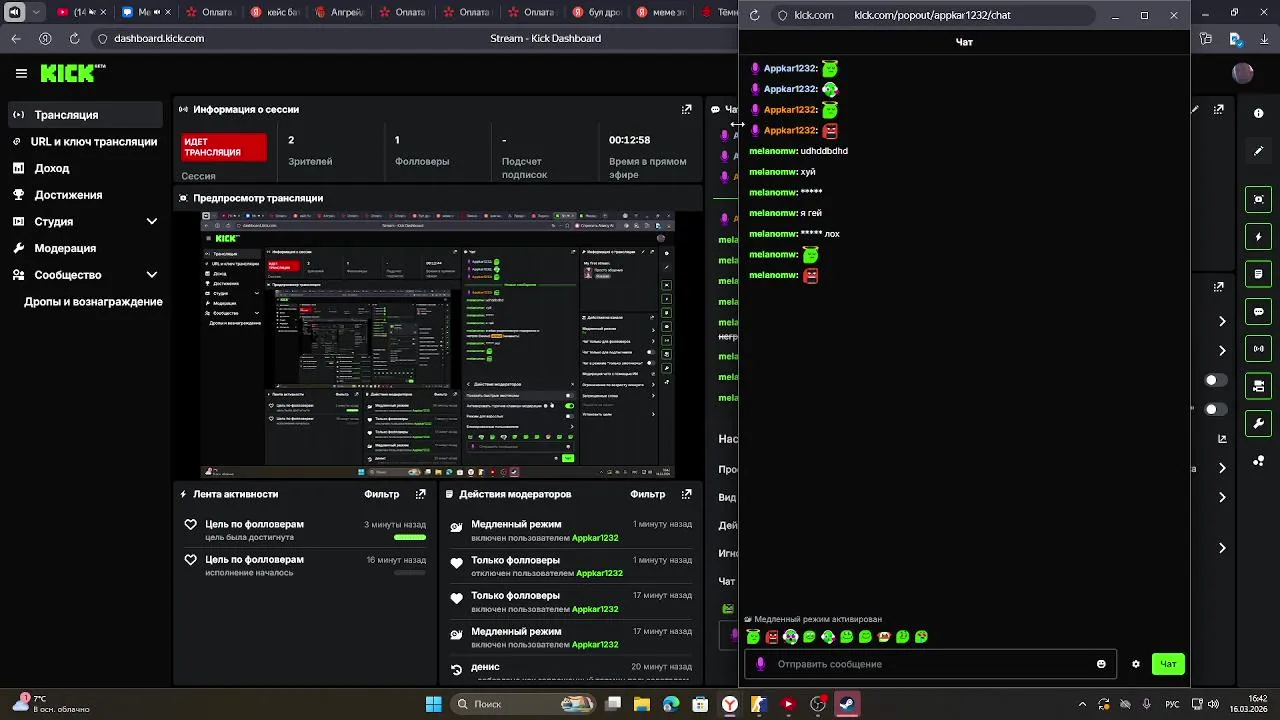Open Дропы и вознаграждения in the sidebar
1280x720 pixels.
click(x=93, y=301)
